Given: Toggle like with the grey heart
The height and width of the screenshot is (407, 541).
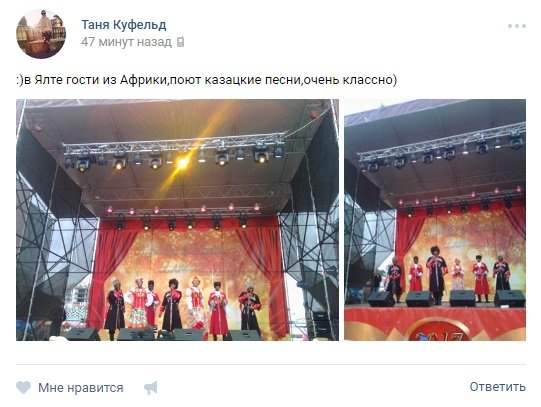Looking at the screenshot, I should [x=23, y=388].
